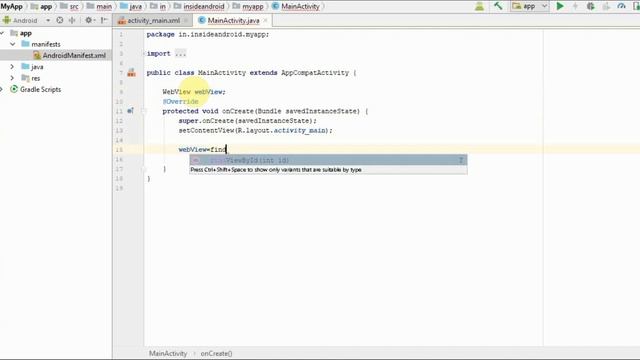Open the project panel gear settings
640x360 pixels.
(89, 20)
